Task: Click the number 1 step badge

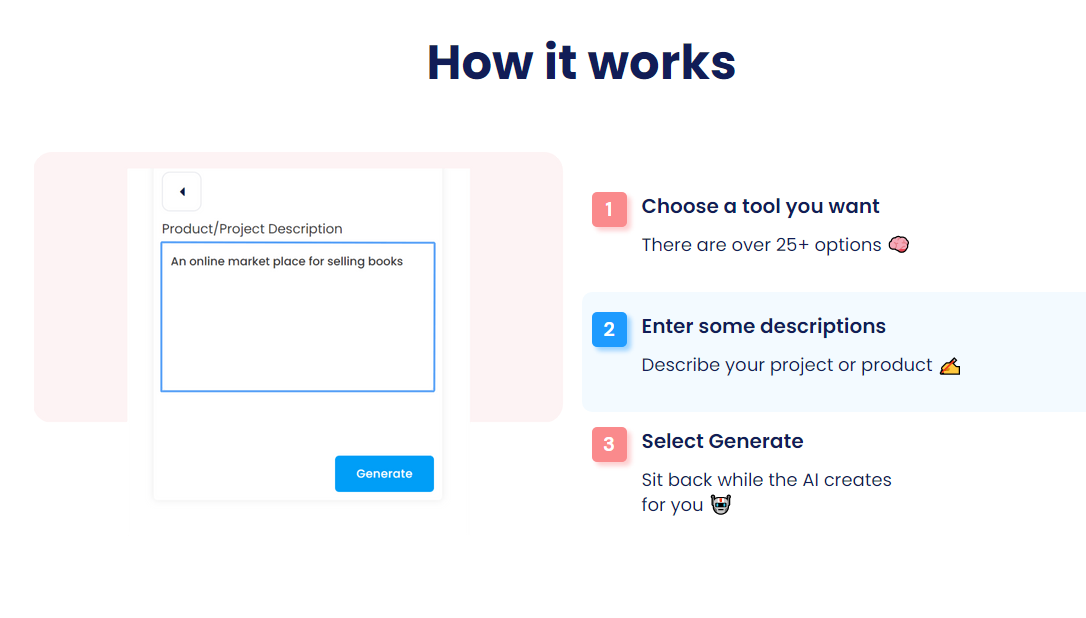Action: tap(609, 210)
